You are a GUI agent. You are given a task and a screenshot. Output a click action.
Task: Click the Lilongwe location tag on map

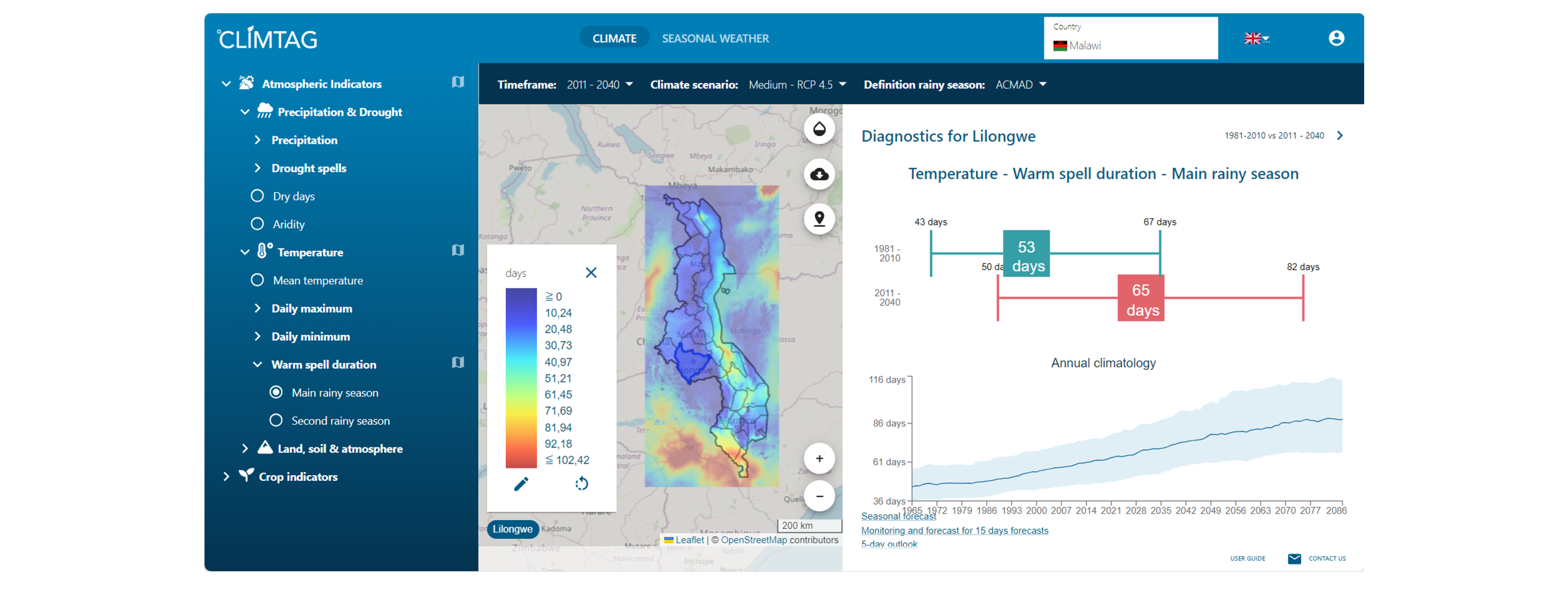[512, 530]
